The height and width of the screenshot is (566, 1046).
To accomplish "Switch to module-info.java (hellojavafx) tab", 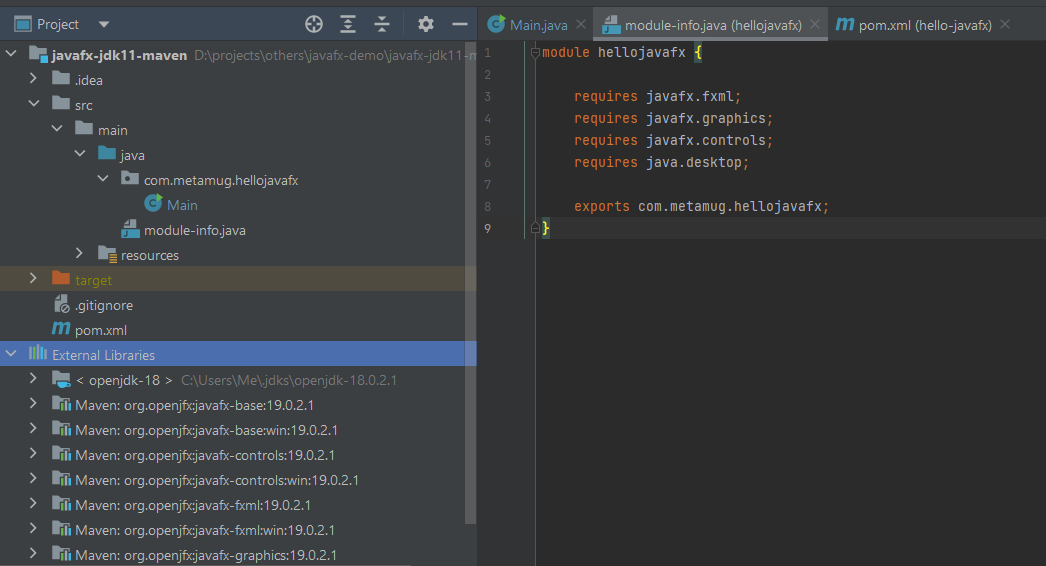I will 713,25.
